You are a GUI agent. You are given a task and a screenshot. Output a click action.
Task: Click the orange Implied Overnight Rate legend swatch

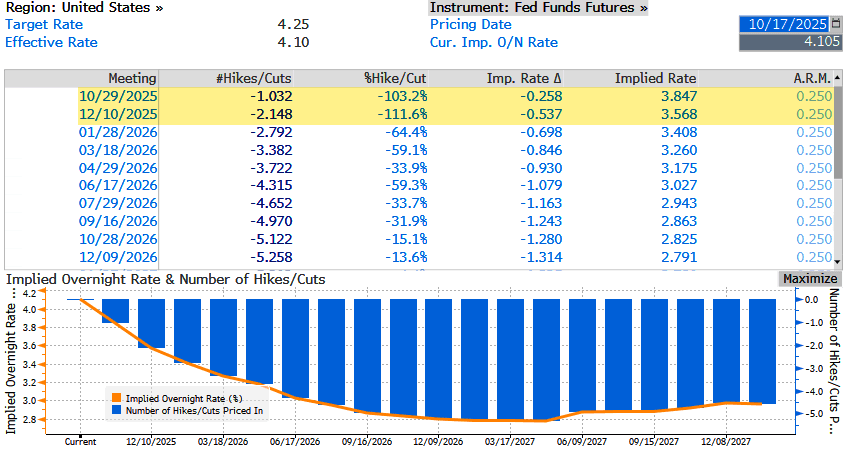click(118, 398)
